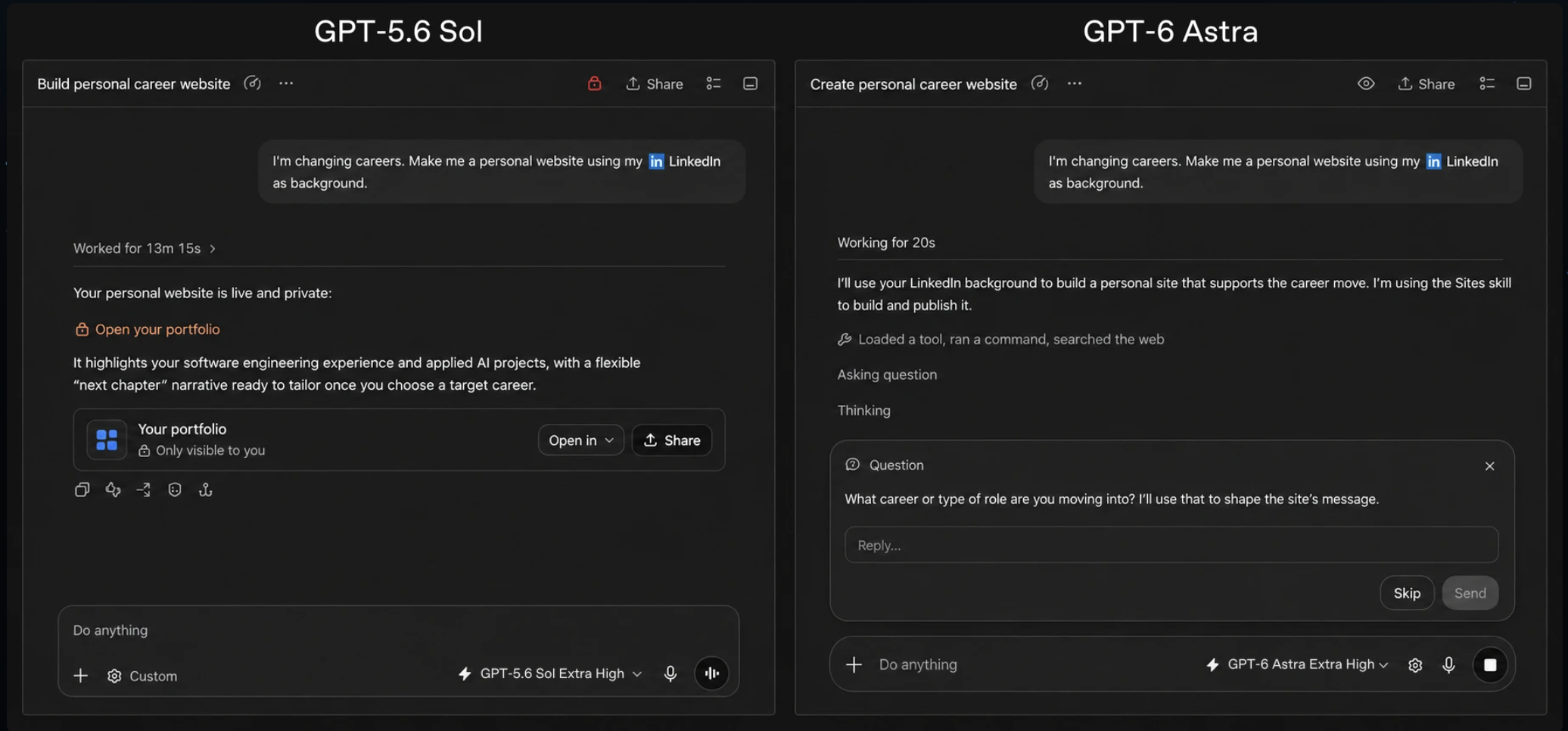Open your portfolio link
Image resolution: width=1568 pixels, height=731 pixels.
click(148, 329)
